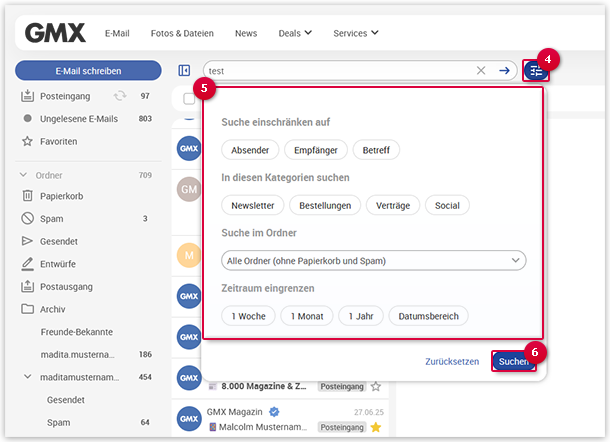Click the GMX Magazin sender avatar
610x442 pixels.
click(189, 419)
